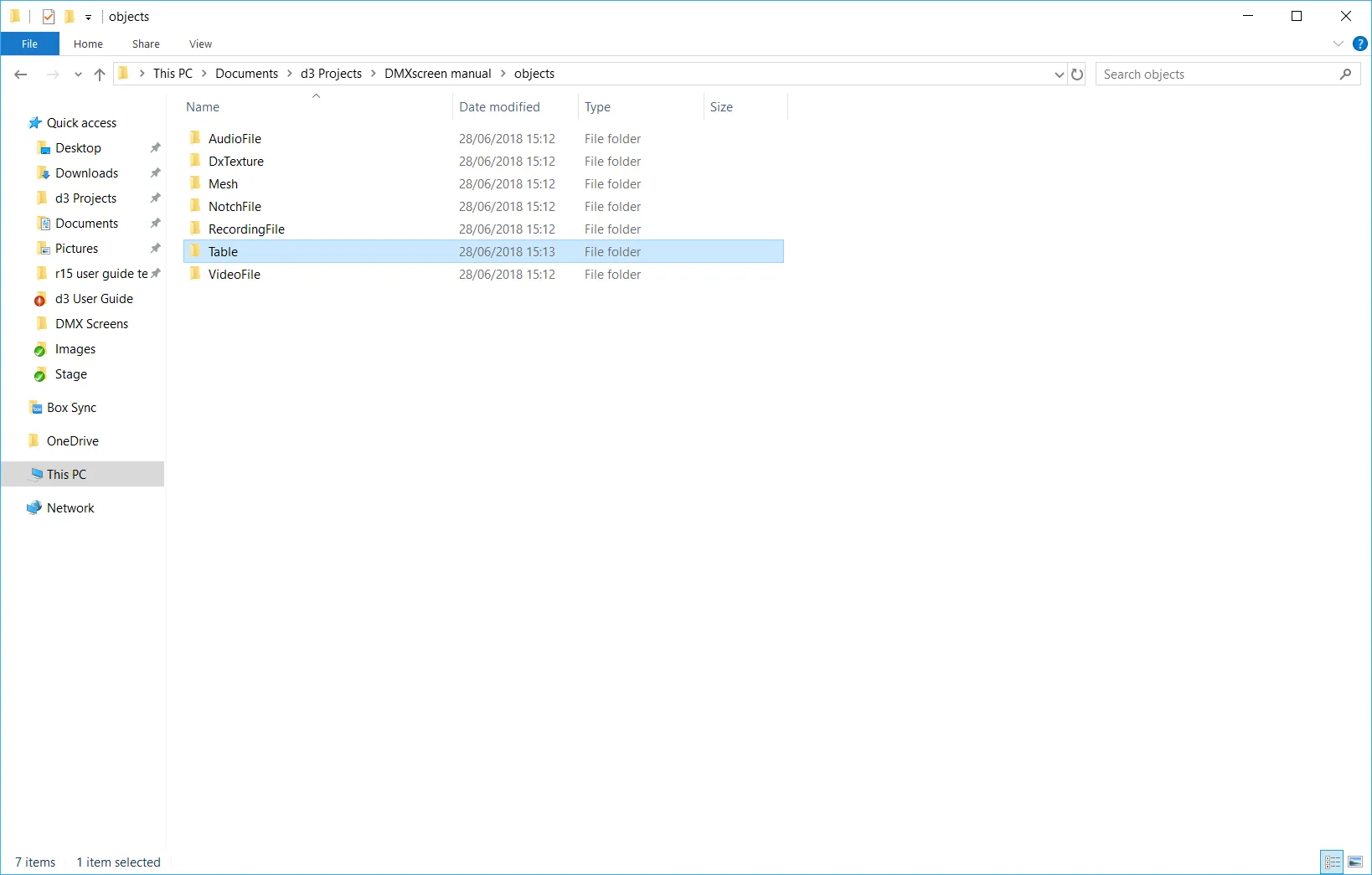Viewport: 1372px width, 875px height.
Task: Select the Share tab
Action: coord(145,44)
